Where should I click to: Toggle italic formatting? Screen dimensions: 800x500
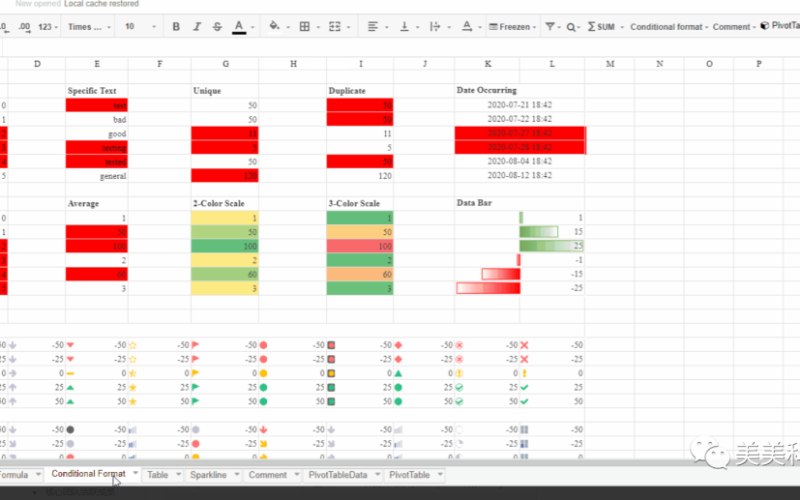tap(197, 27)
